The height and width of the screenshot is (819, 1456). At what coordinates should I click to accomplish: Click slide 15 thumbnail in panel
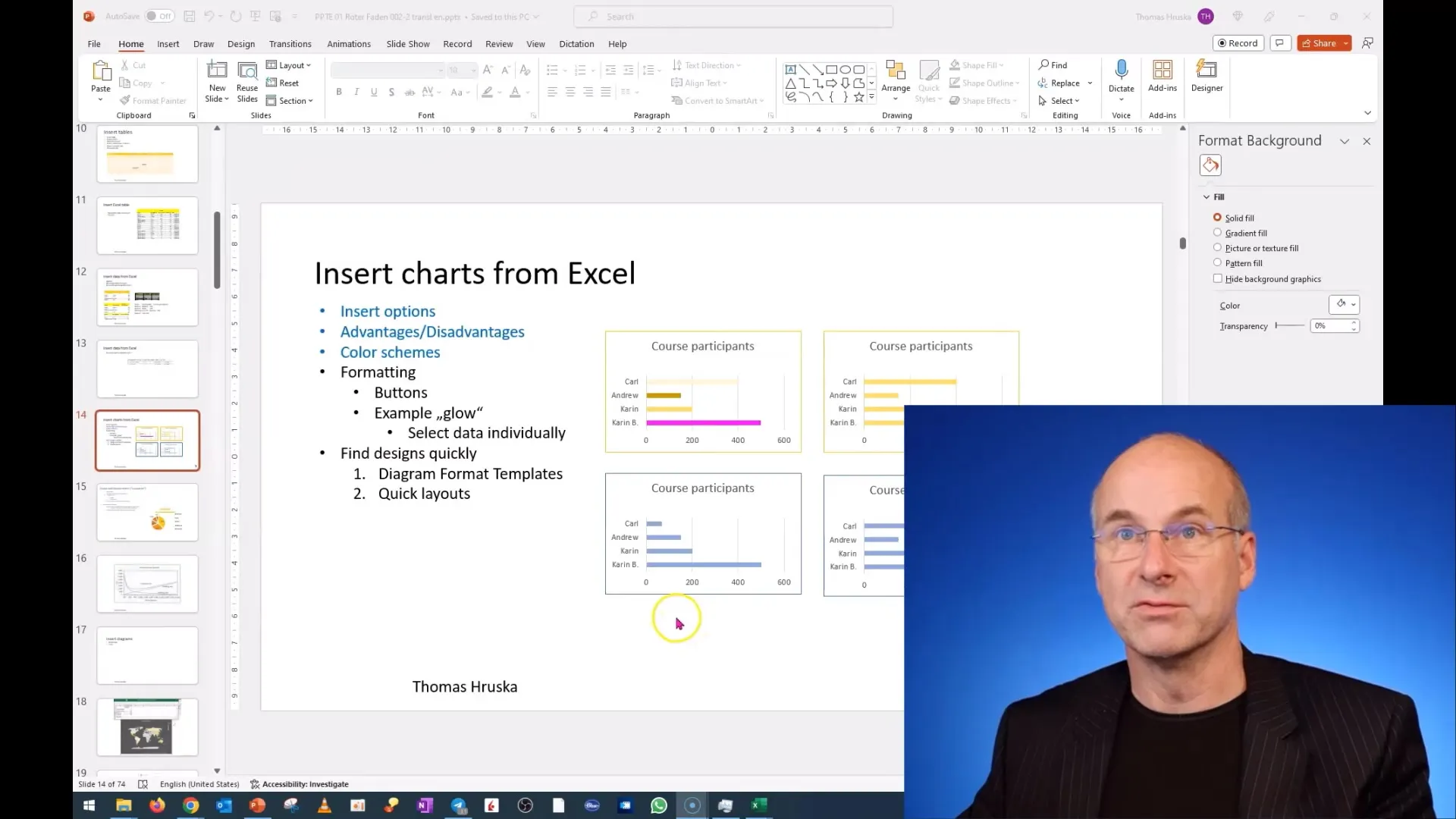pyautogui.click(x=147, y=512)
